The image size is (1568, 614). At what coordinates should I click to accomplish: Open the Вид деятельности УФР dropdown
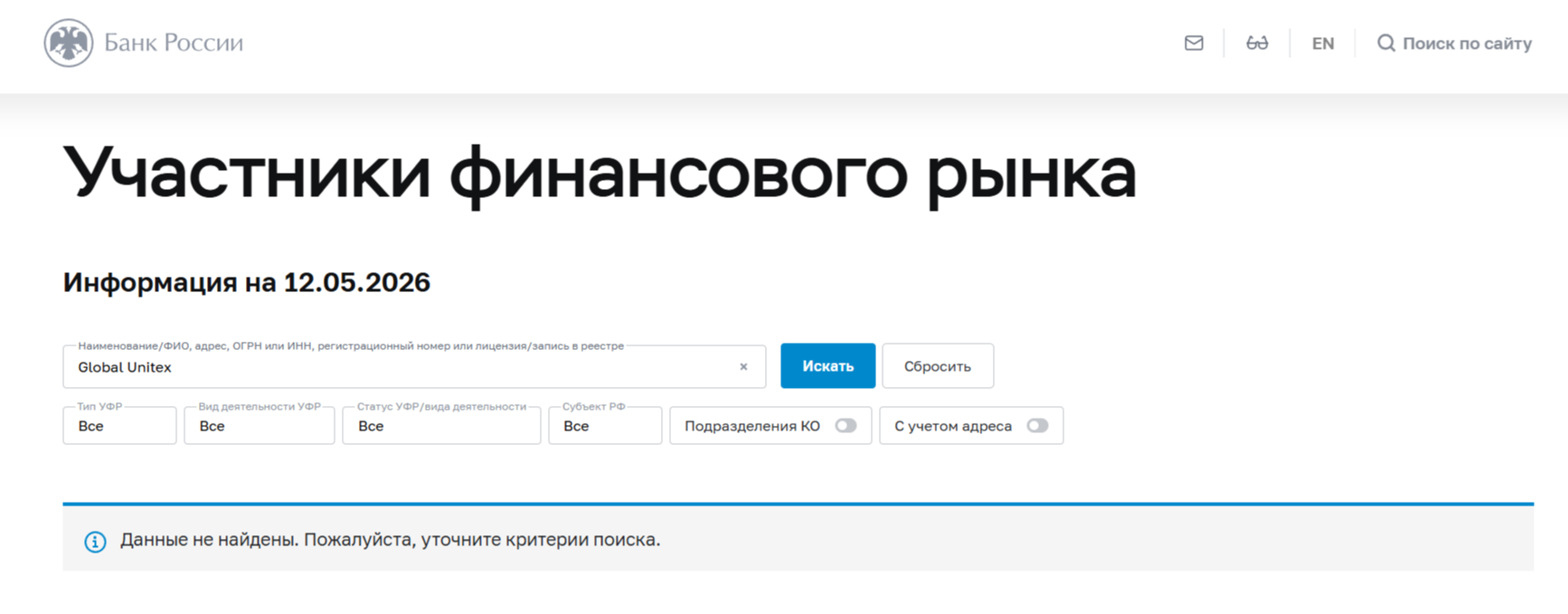(260, 426)
